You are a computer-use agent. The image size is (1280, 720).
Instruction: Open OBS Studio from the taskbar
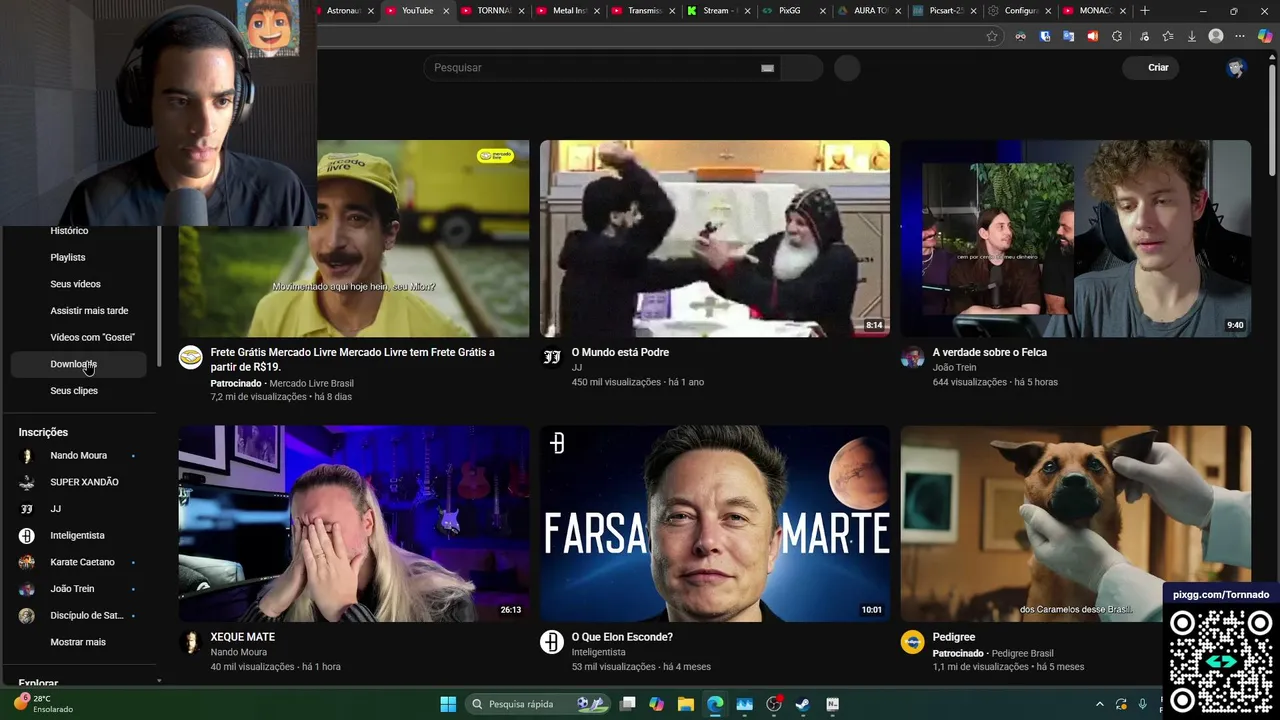(774, 704)
